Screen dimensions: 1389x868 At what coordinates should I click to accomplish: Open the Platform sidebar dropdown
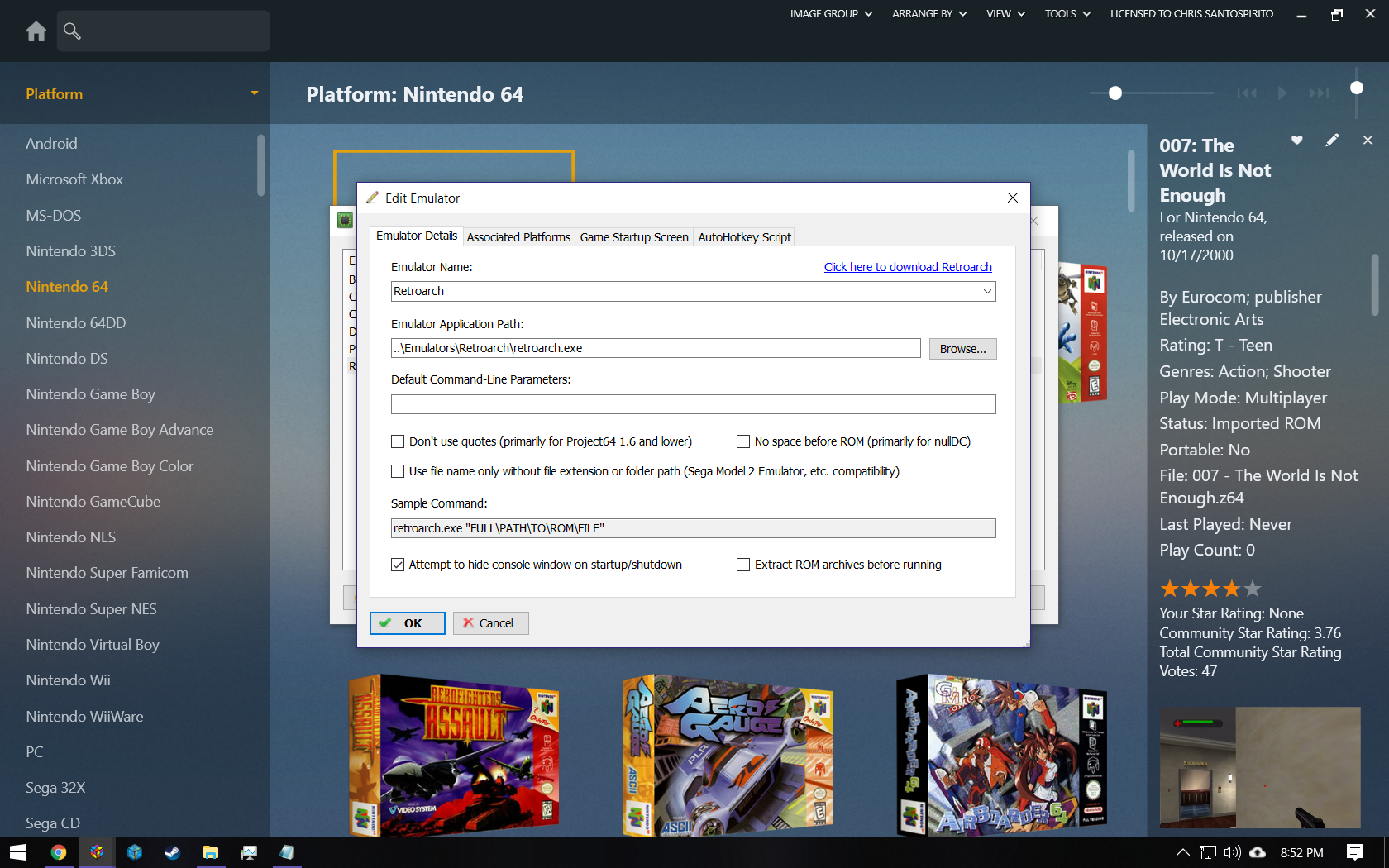(255, 93)
